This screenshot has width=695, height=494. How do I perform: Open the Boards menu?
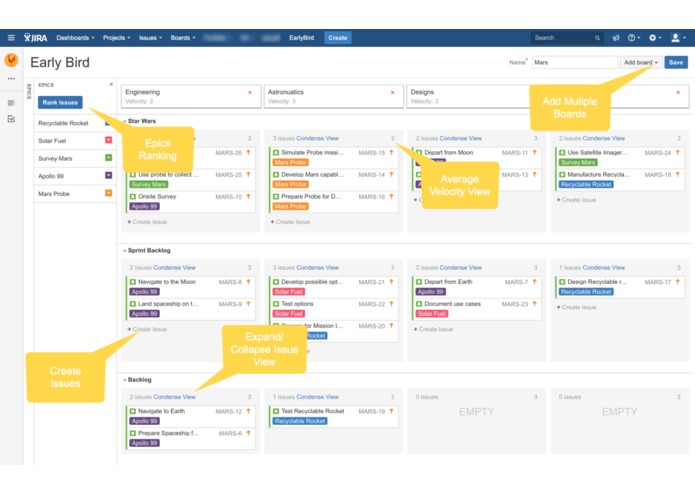pyautogui.click(x=183, y=38)
